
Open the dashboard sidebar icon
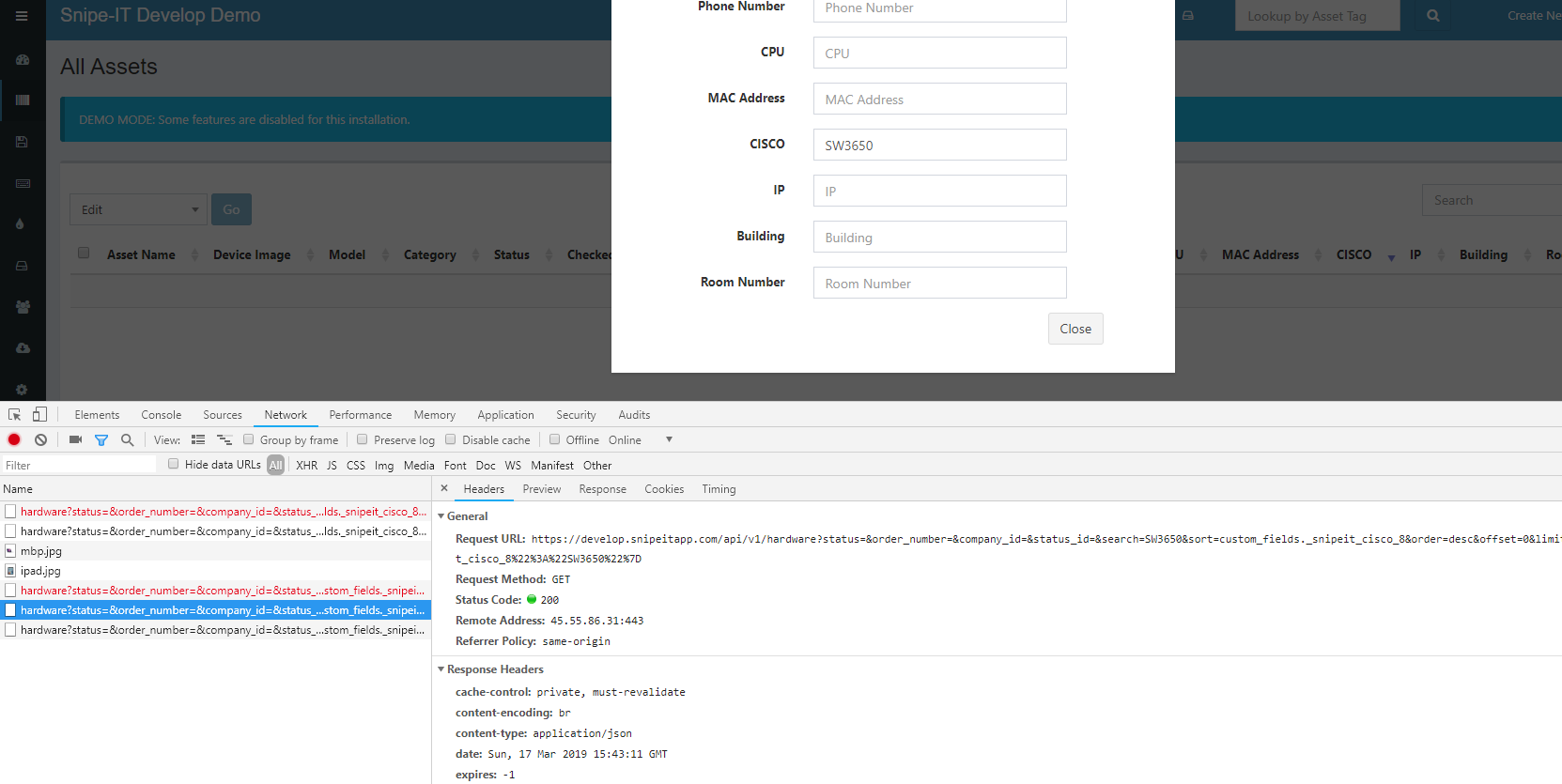23,59
